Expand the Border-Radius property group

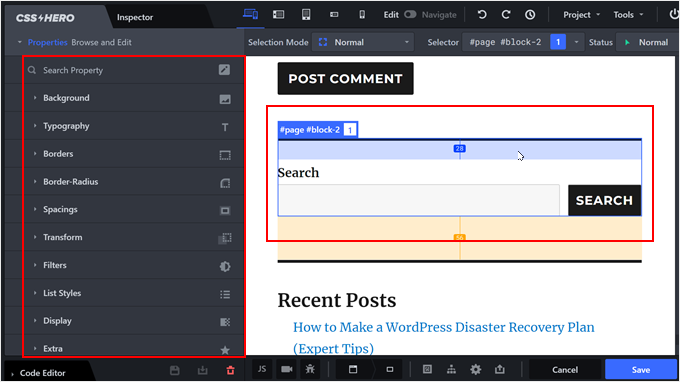pyautogui.click(x=70, y=182)
